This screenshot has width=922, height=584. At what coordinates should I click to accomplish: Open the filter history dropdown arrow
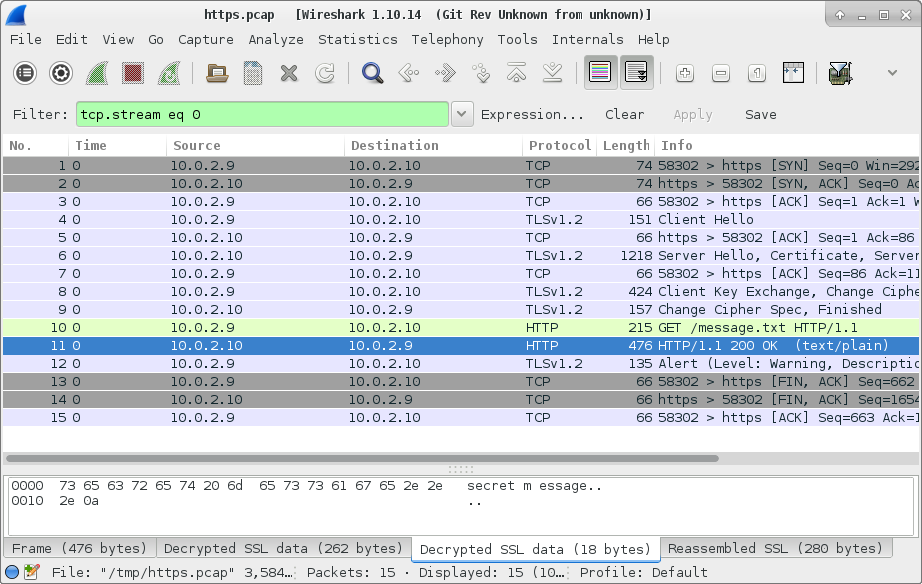462,114
